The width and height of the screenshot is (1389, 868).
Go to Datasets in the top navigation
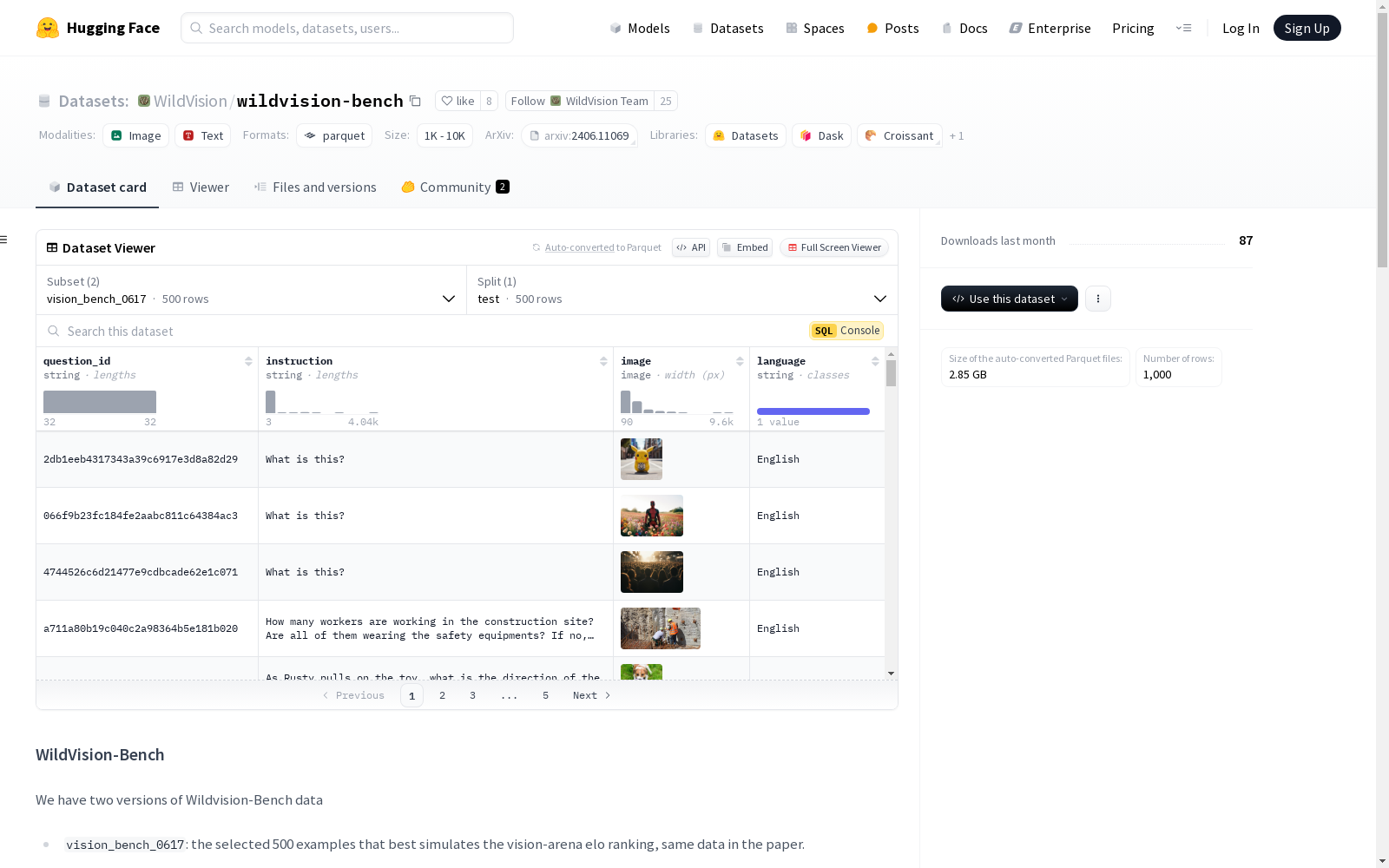(x=727, y=28)
